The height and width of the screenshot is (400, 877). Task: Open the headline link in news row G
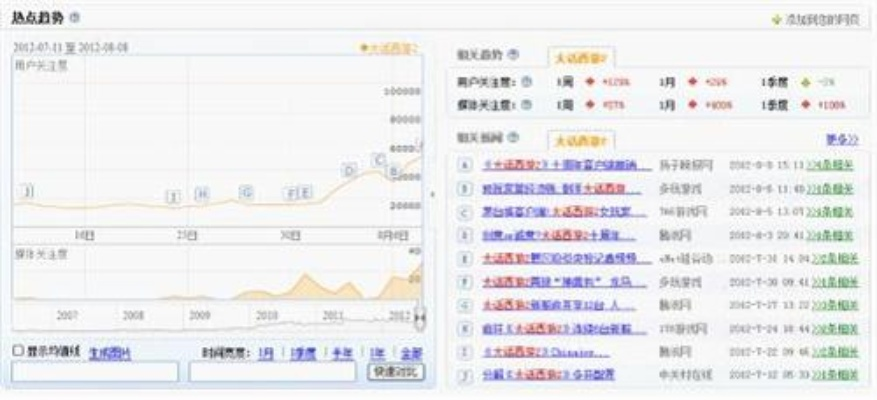[559, 305]
